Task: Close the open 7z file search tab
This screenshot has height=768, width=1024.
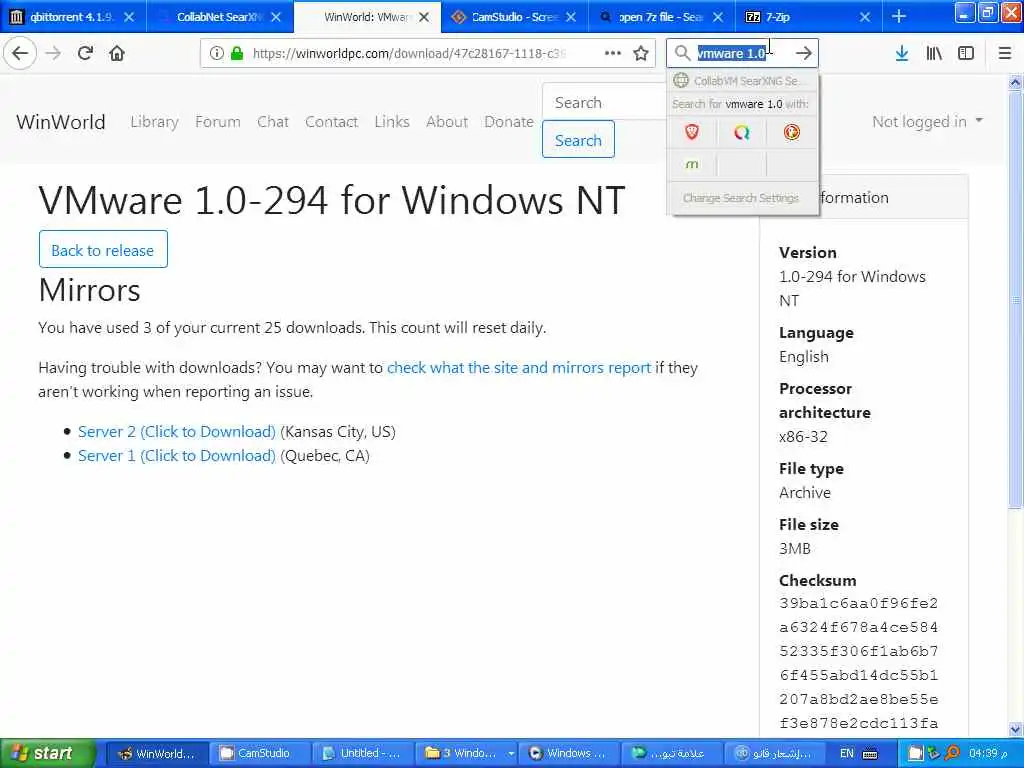Action: pyautogui.click(x=718, y=17)
